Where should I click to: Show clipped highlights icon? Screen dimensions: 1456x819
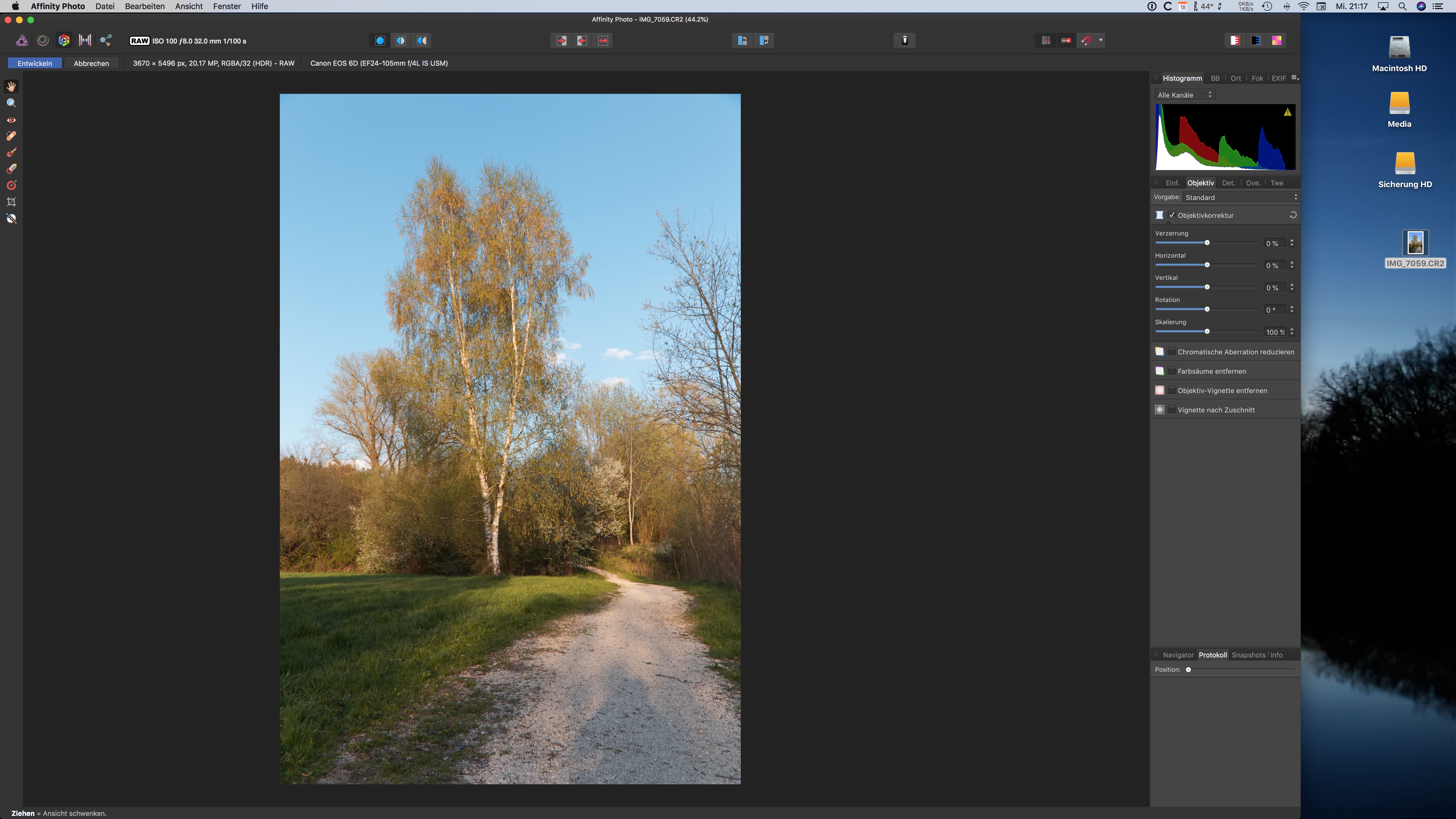pos(1235,41)
